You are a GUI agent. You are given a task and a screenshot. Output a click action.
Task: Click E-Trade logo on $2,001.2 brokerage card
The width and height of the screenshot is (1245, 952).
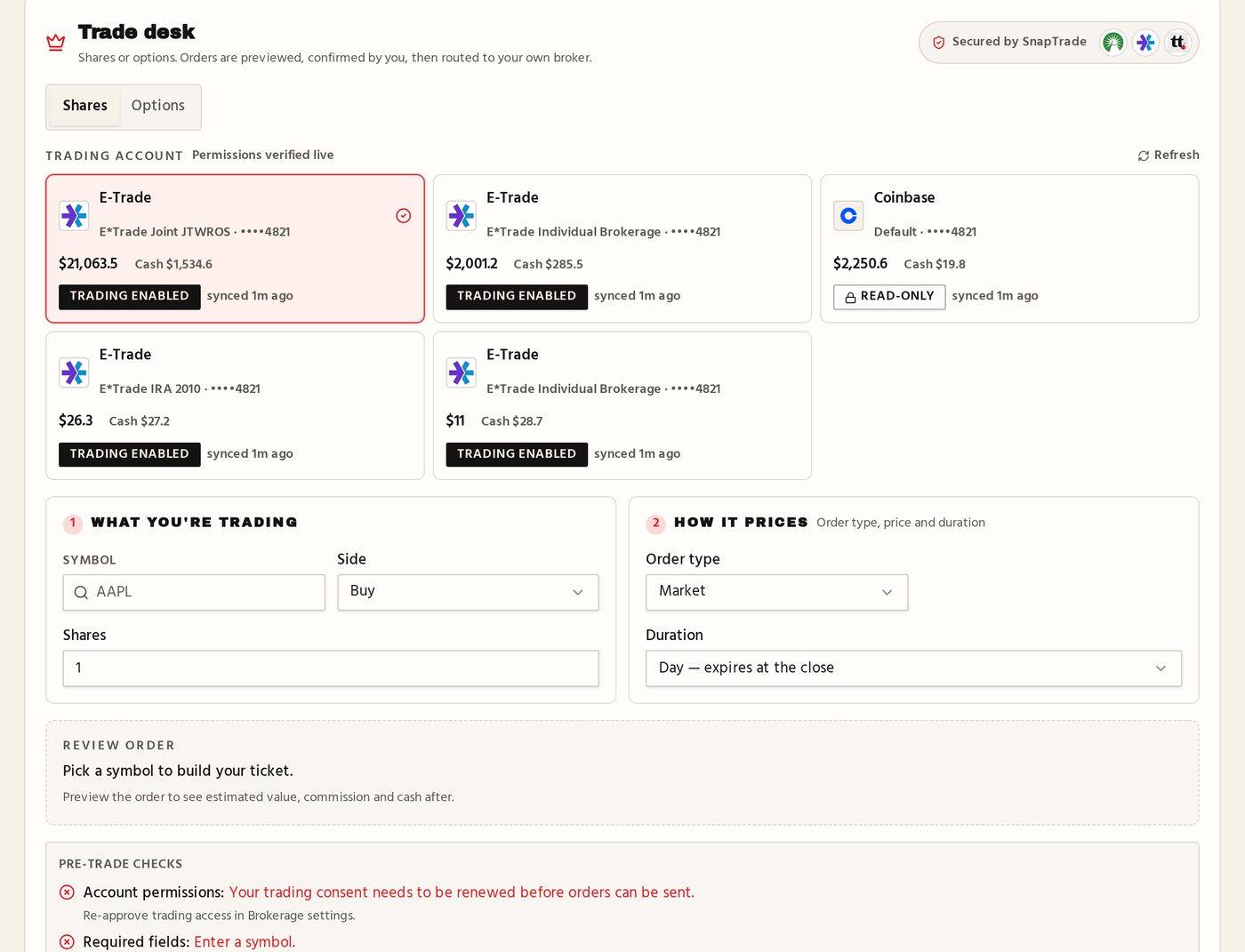tap(461, 215)
